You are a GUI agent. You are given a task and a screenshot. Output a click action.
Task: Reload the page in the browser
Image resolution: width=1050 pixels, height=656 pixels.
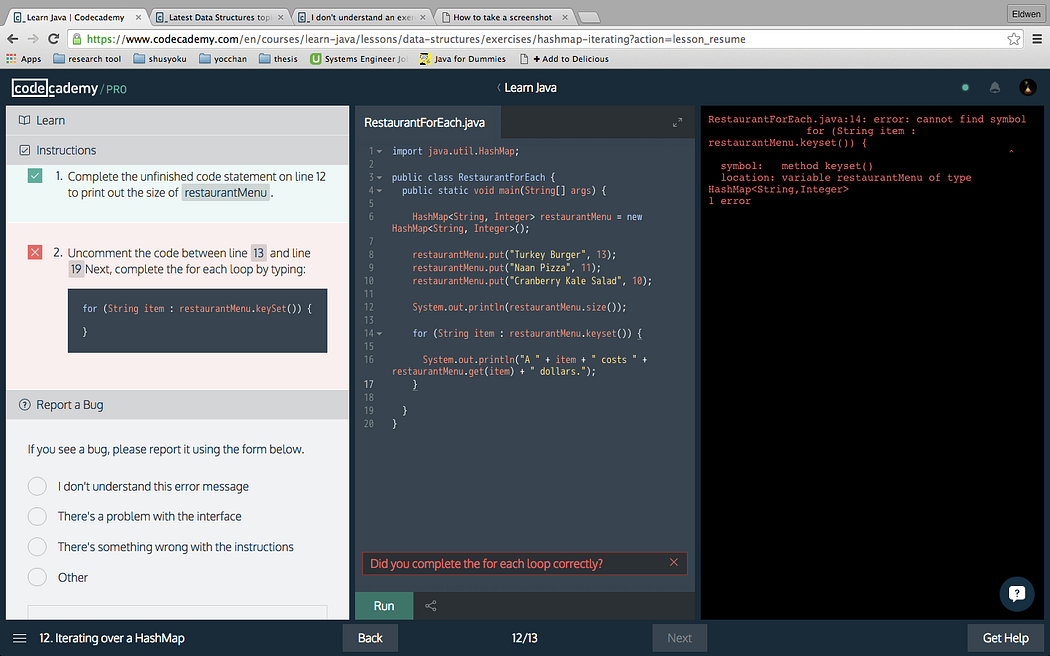pos(54,39)
